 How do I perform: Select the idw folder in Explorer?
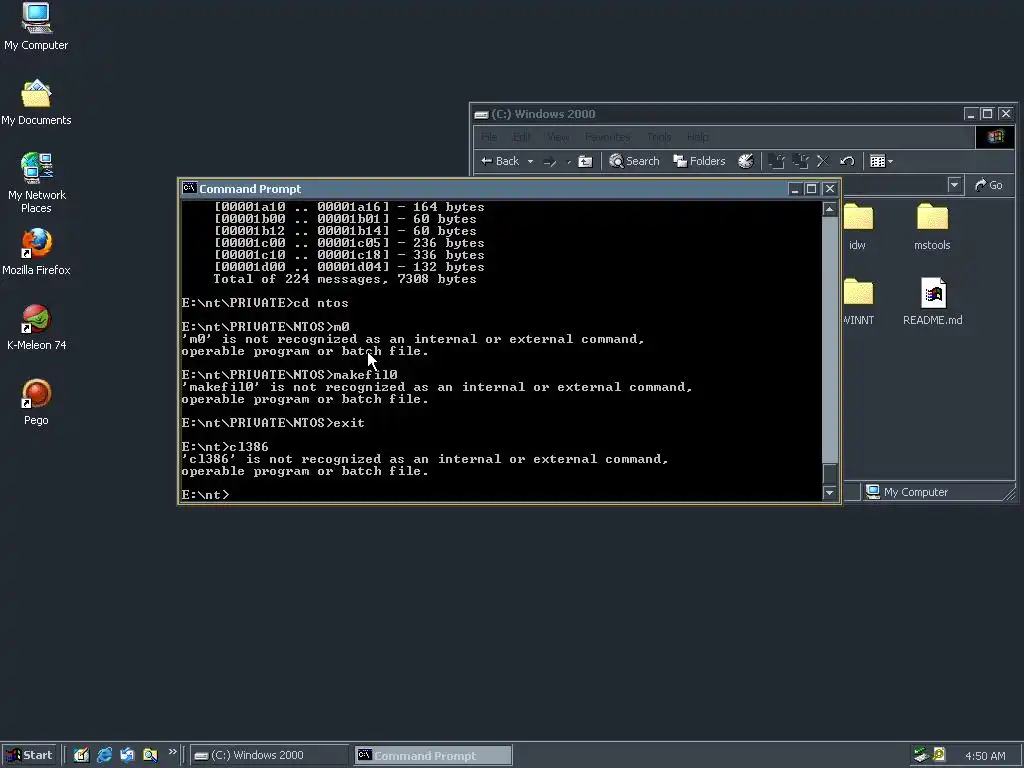point(857,226)
